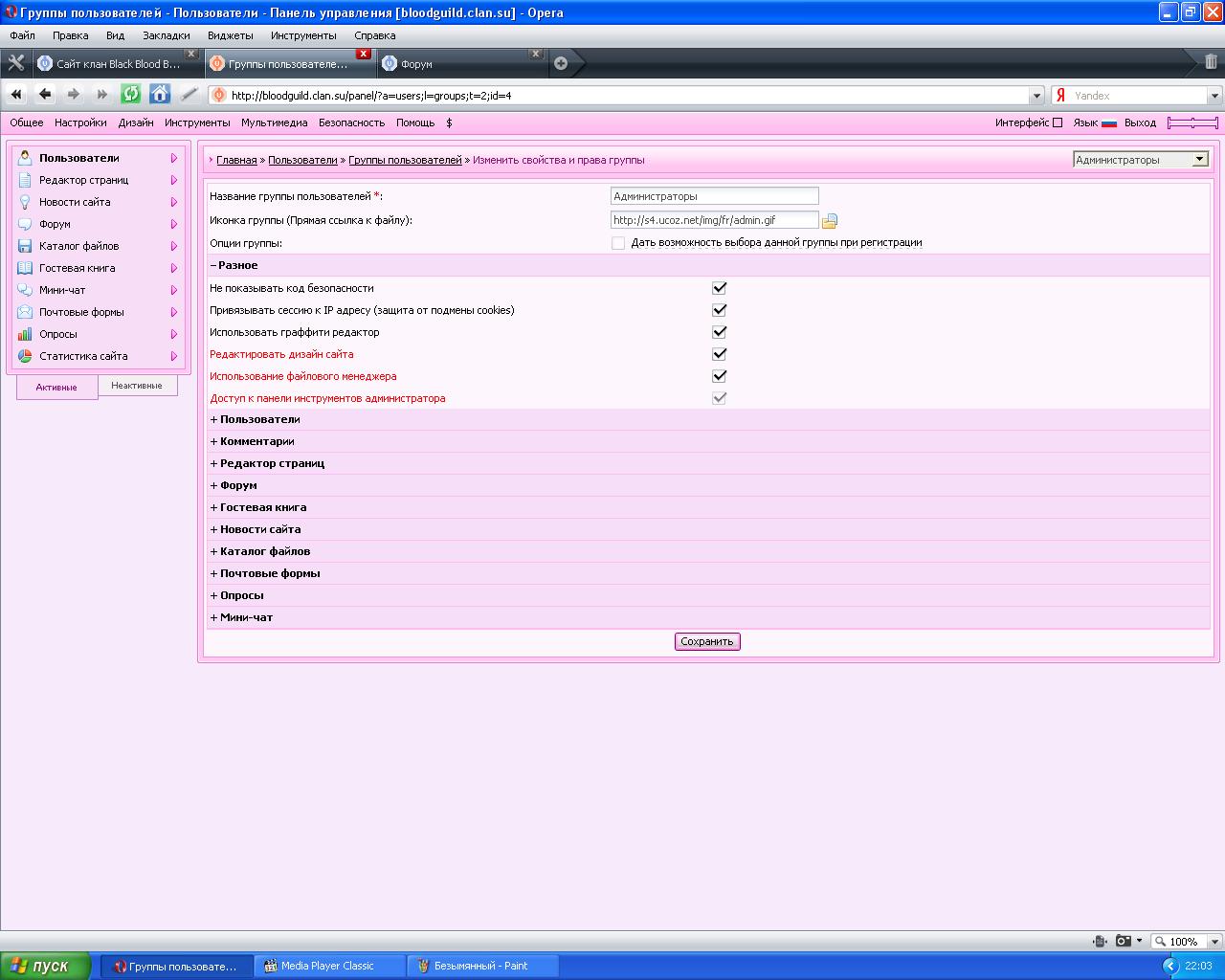1225x980 pixels.
Task: Adjust the page zoom 100% control
Action: point(1187,941)
